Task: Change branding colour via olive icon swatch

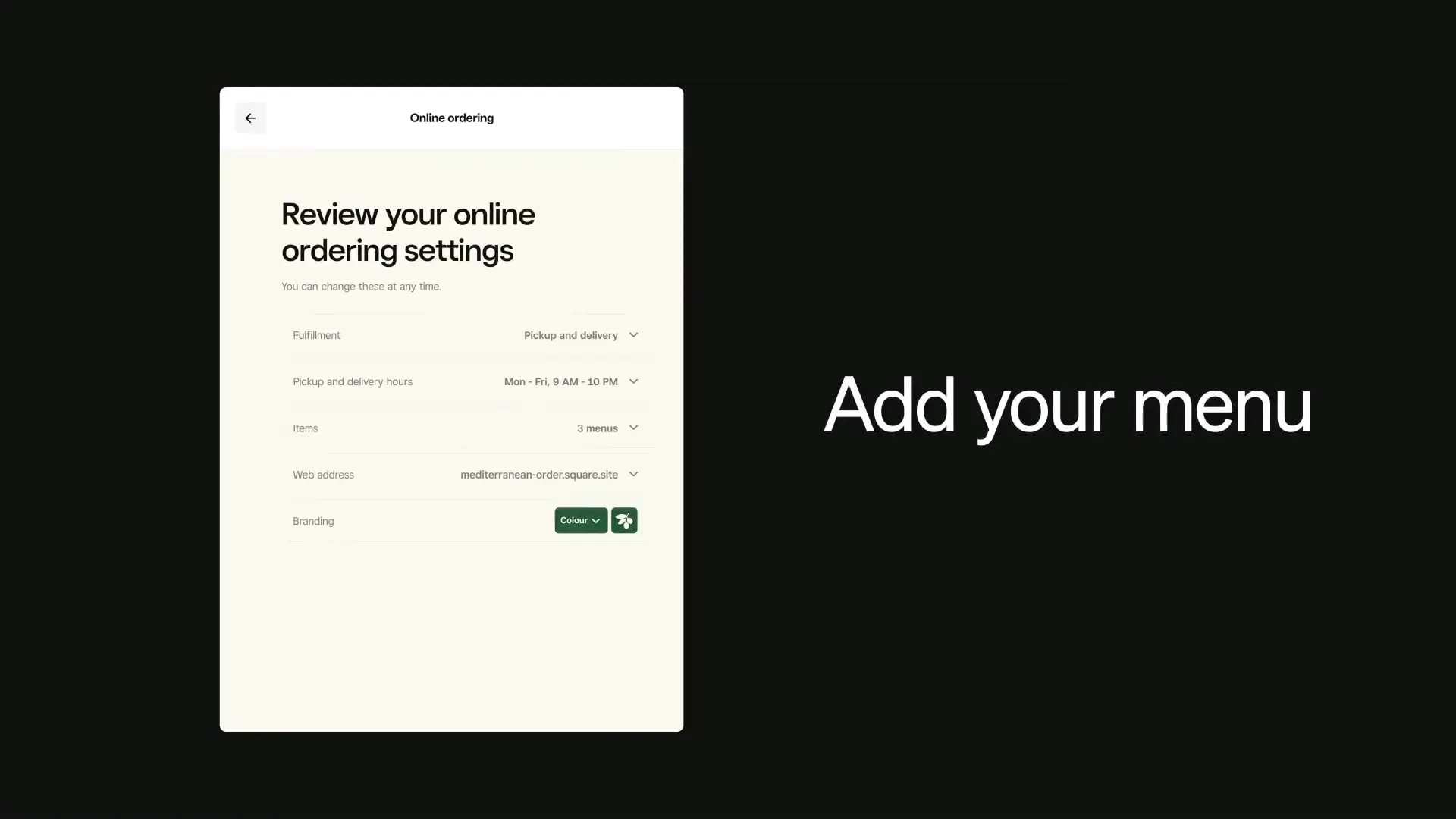Action: [623, 520]
